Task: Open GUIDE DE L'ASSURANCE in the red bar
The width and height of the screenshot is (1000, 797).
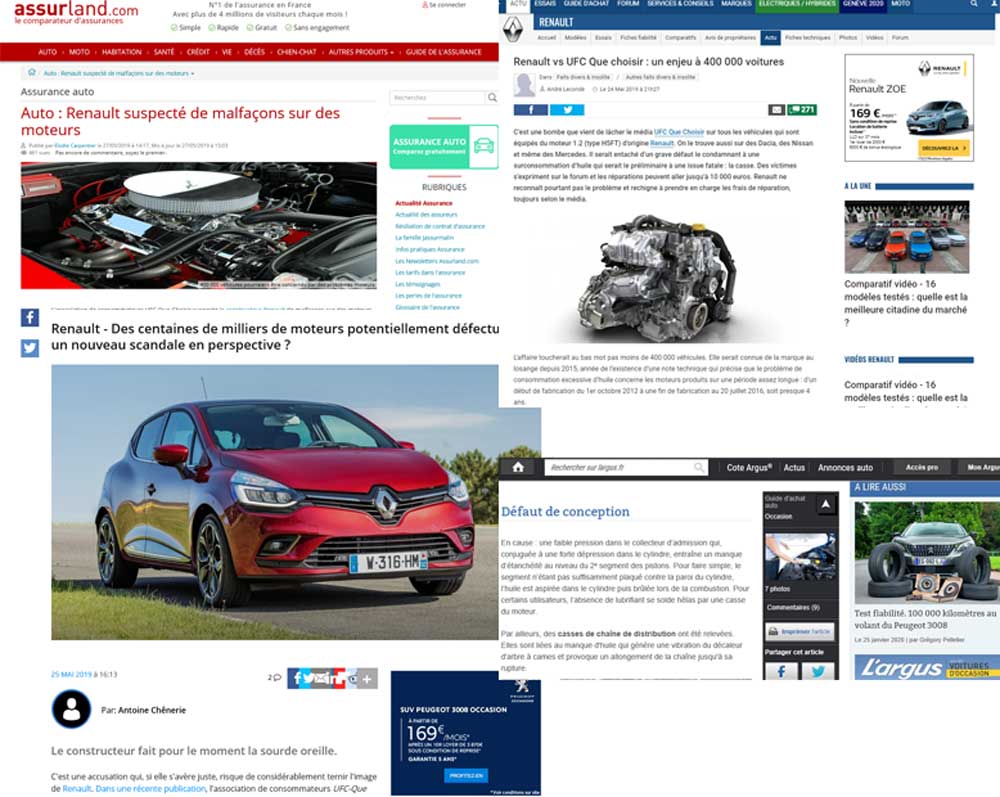Action: pos(444,52)
